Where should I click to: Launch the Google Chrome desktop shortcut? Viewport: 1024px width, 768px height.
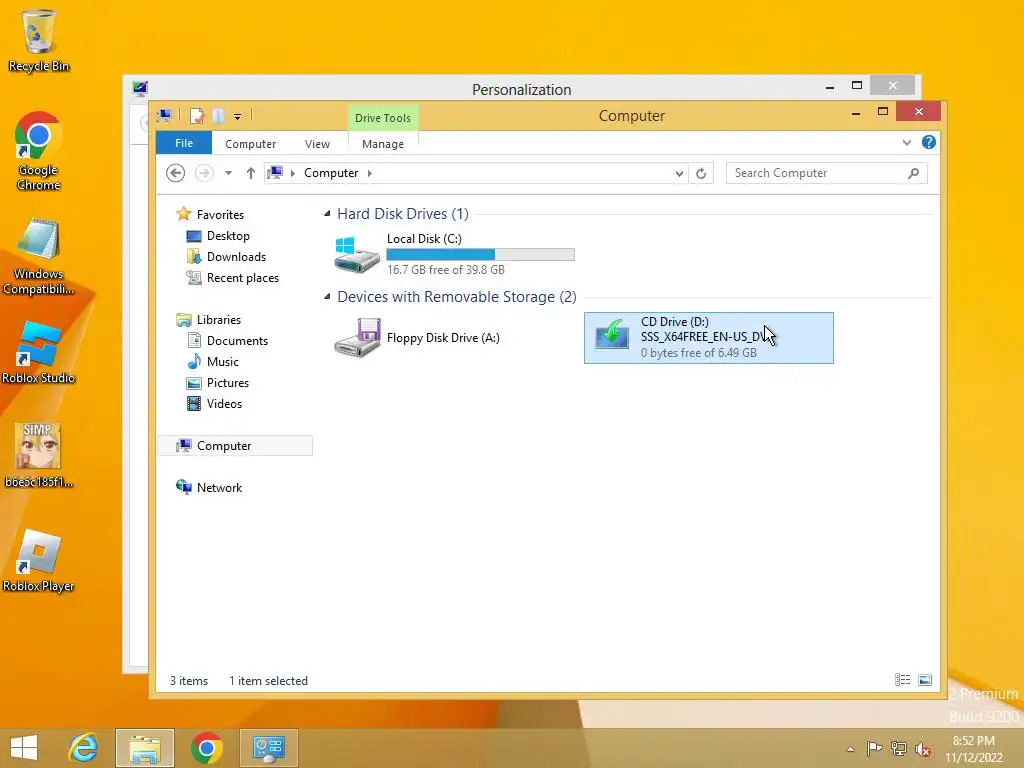[x=39, y=150]
